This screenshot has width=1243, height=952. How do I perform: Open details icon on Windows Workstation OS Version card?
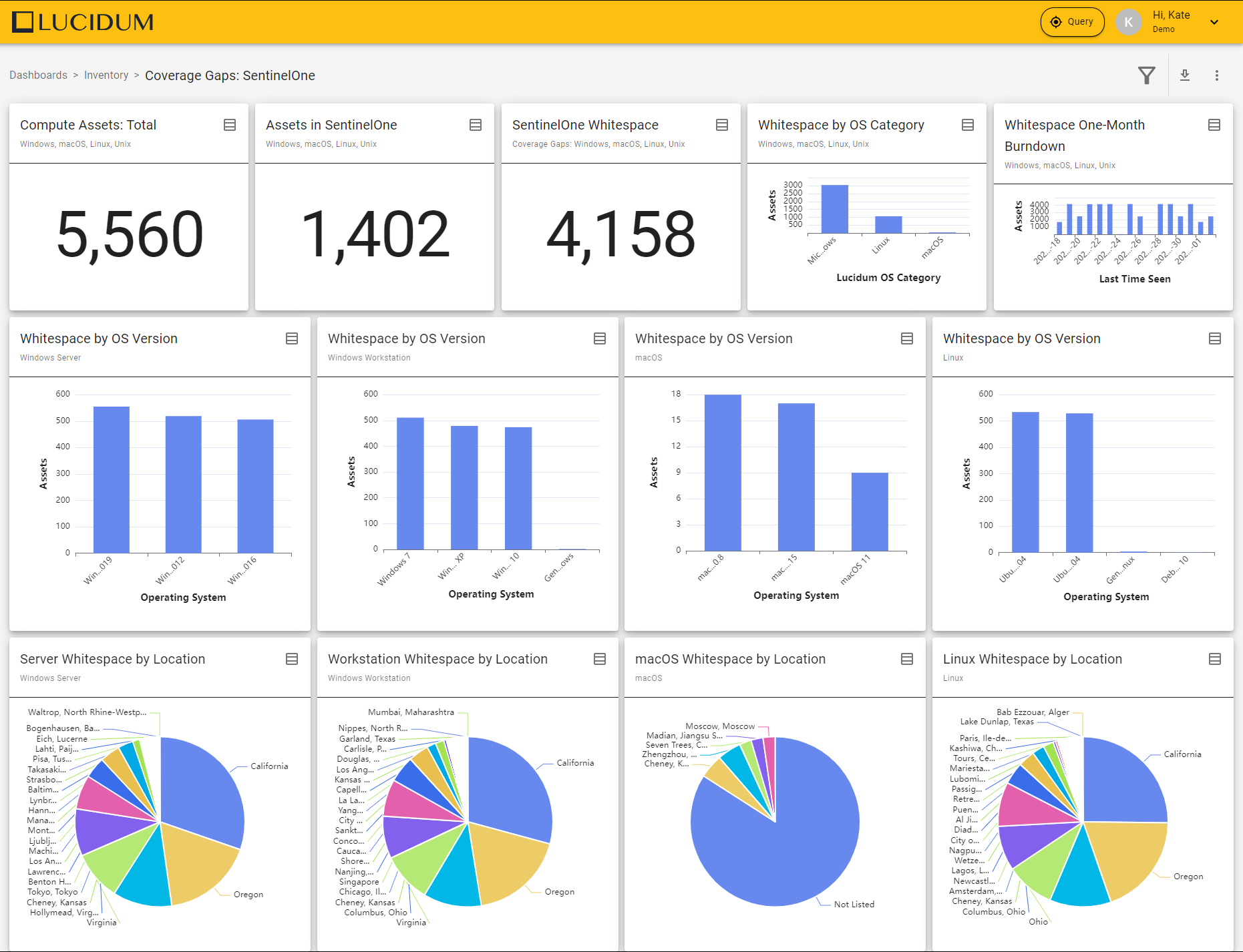click(x=600, y=338)
